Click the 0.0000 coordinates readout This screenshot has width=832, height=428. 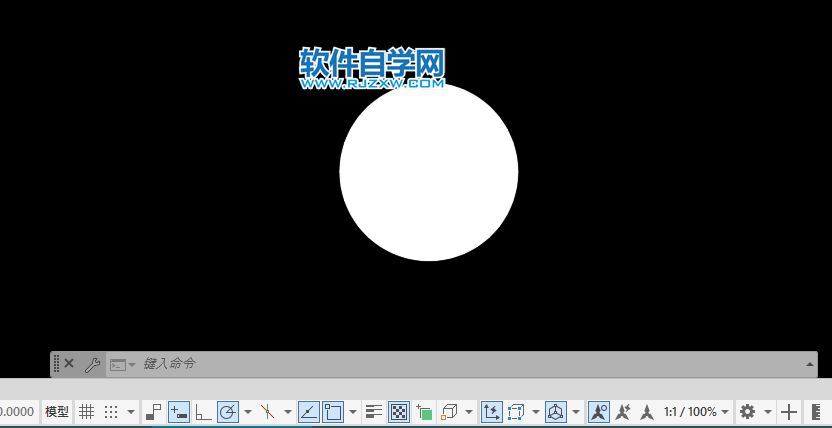tap(17, 412)
